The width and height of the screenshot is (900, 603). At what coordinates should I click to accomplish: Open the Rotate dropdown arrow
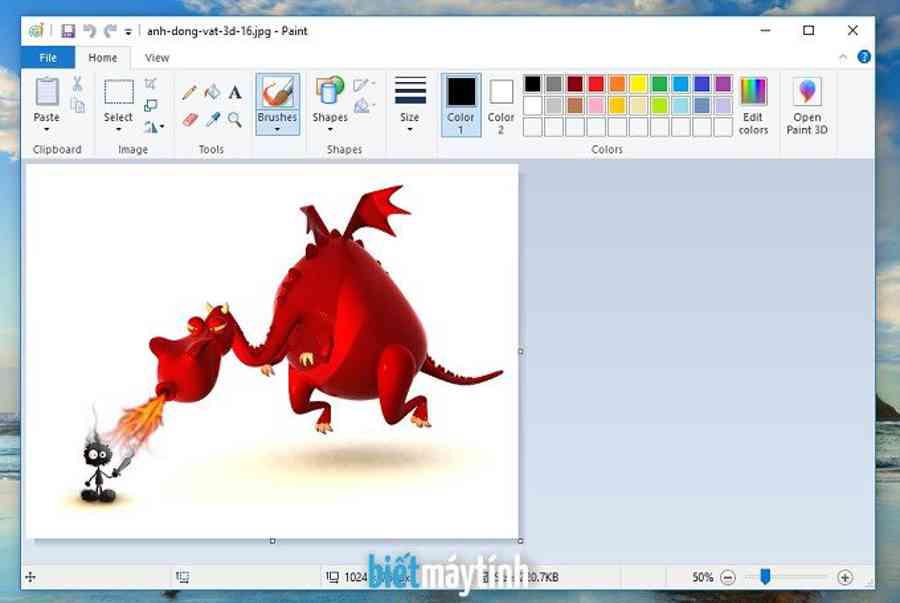162,126
